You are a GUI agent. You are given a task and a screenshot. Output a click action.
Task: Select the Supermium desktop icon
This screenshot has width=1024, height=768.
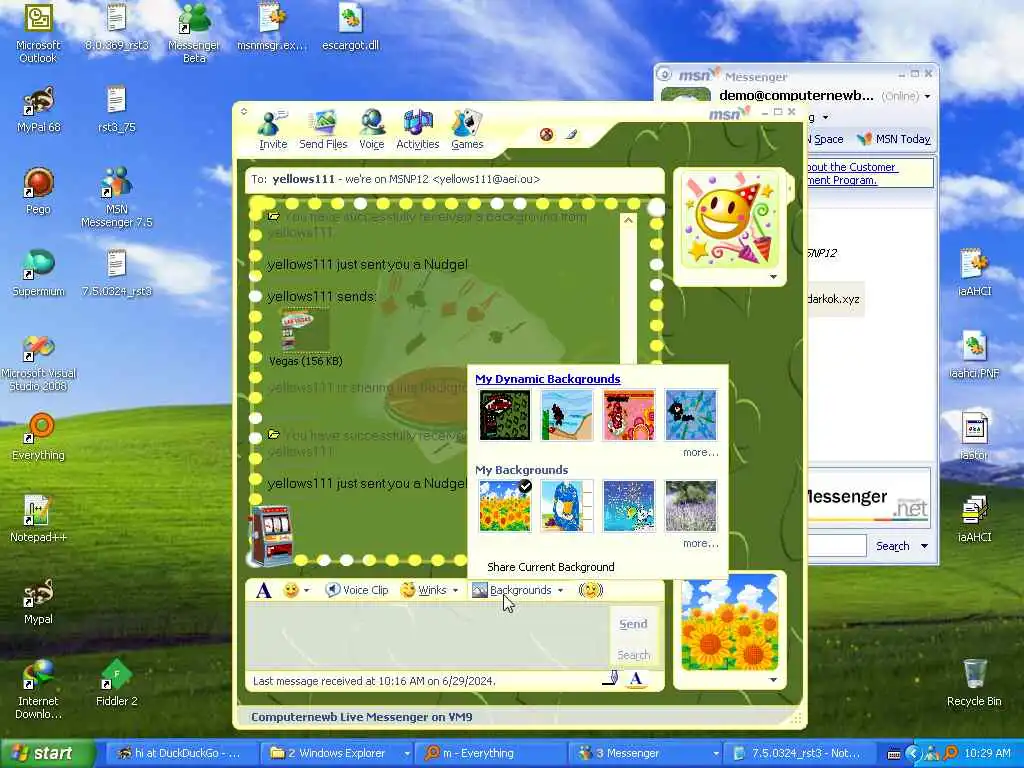(x=38, y=272)
